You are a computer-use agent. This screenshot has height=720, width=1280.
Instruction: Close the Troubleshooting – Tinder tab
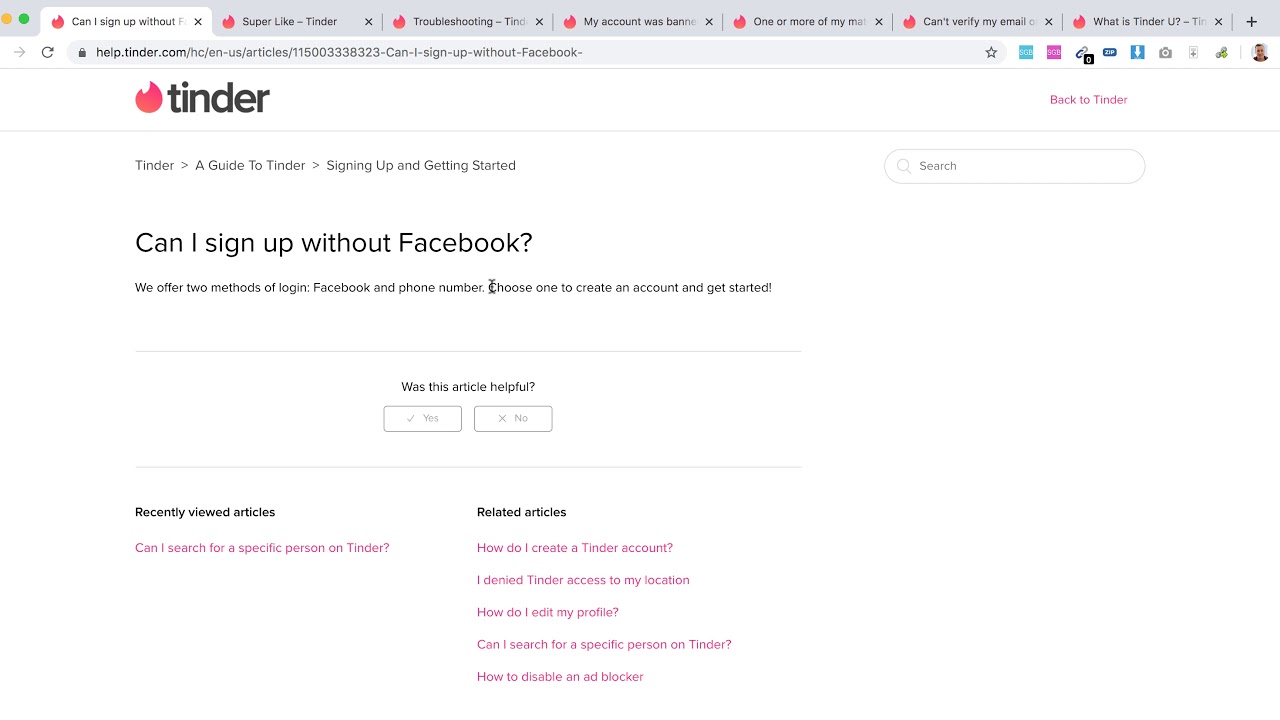(539, 21)
